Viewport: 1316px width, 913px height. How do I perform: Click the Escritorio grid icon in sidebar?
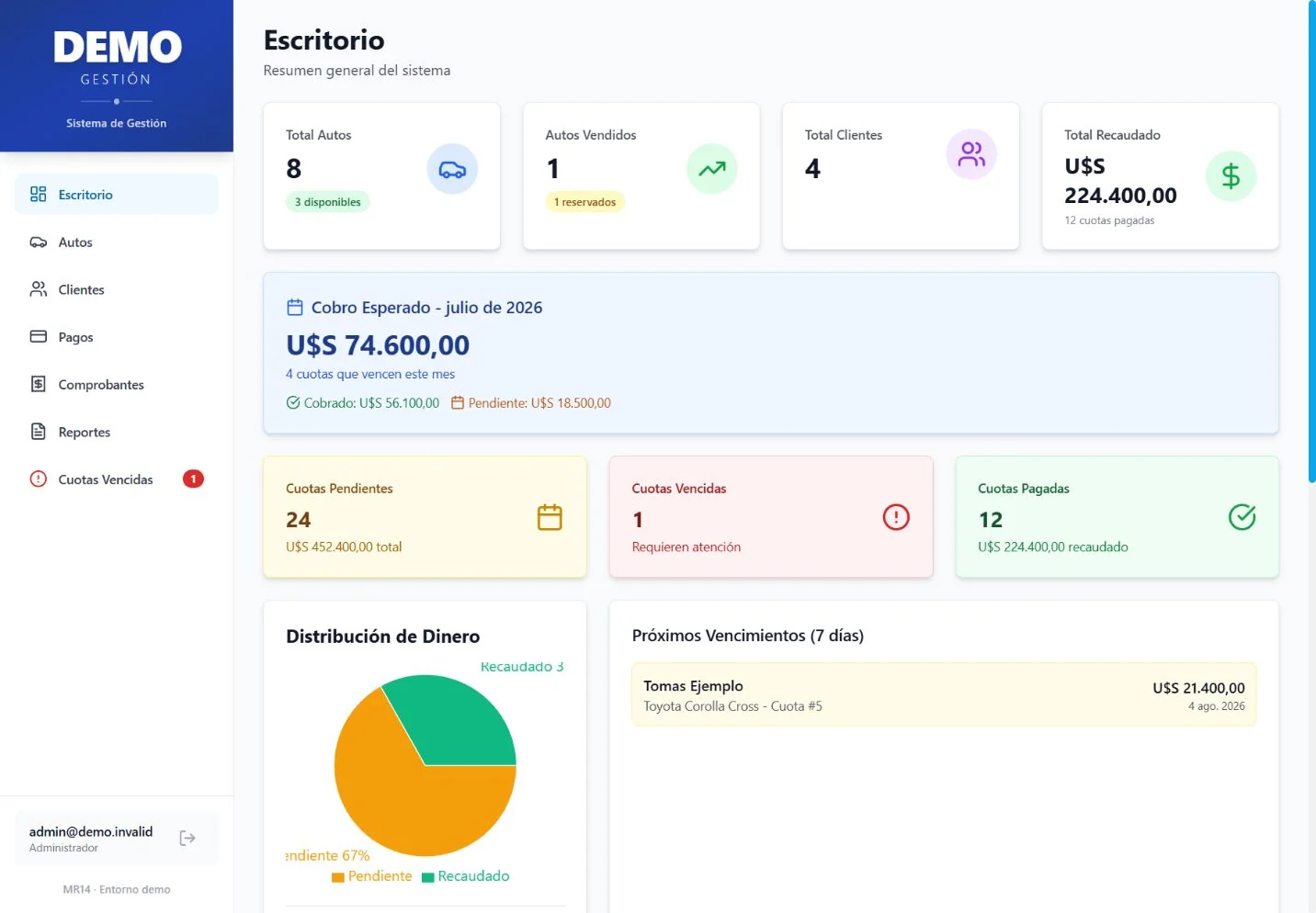click(38, 194)
